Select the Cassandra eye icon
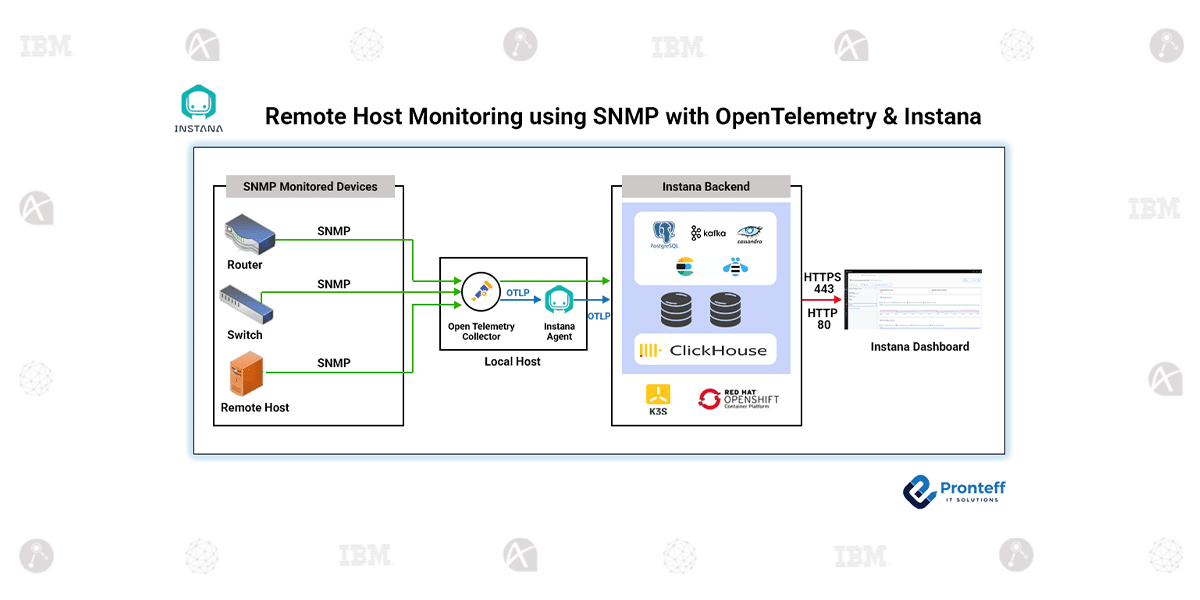Screen dimensions: 1200x600 coord(748,231)
